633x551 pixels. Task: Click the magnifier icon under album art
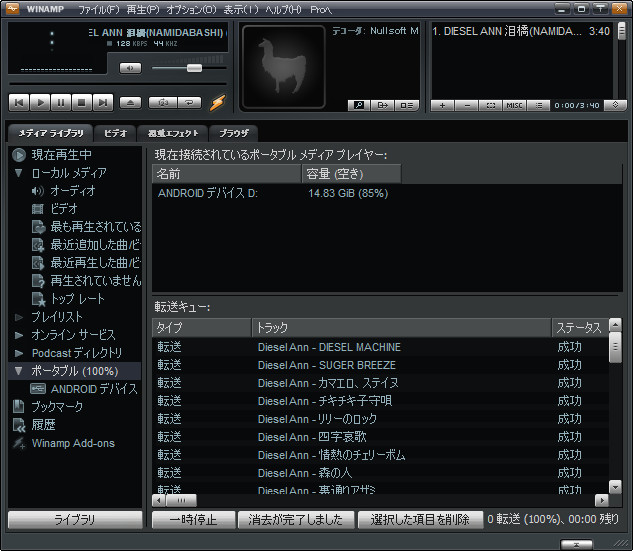[x=359, y=105]
